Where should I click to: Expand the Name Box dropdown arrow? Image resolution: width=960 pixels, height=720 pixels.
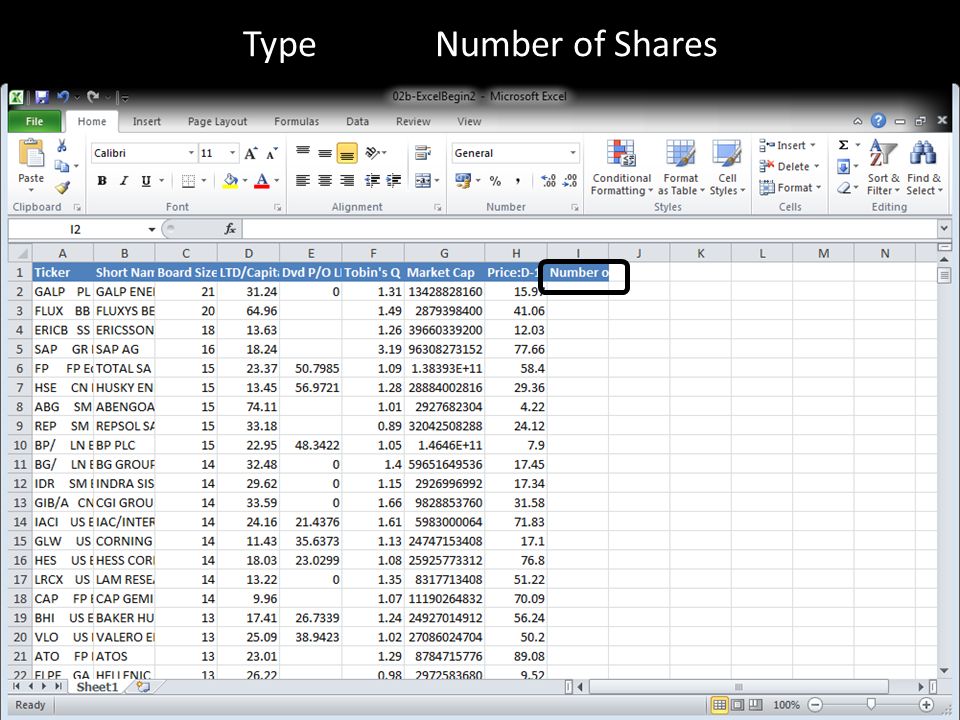151,230
